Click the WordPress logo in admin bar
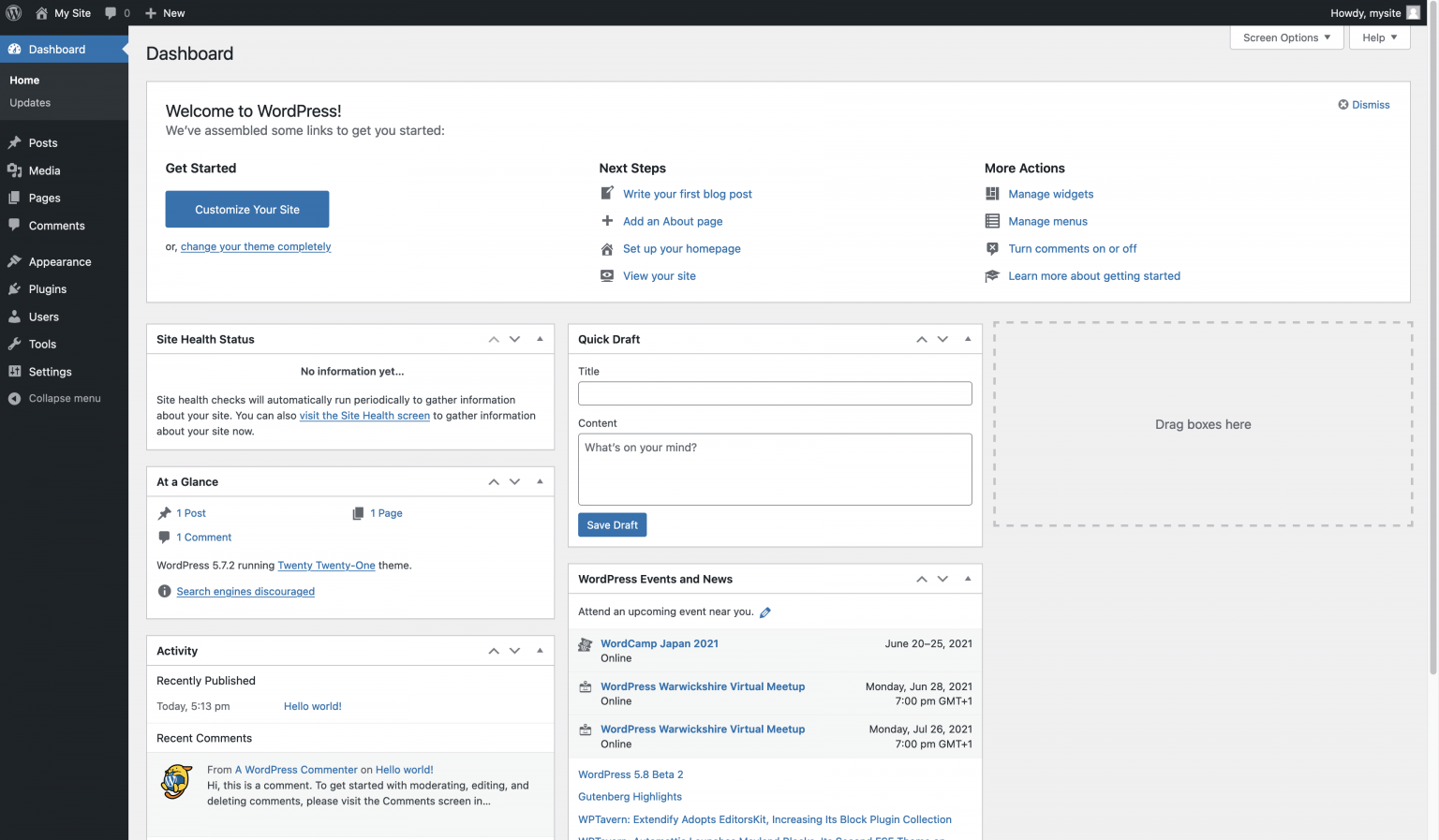1439x840 pixels. tap(14, 13)
